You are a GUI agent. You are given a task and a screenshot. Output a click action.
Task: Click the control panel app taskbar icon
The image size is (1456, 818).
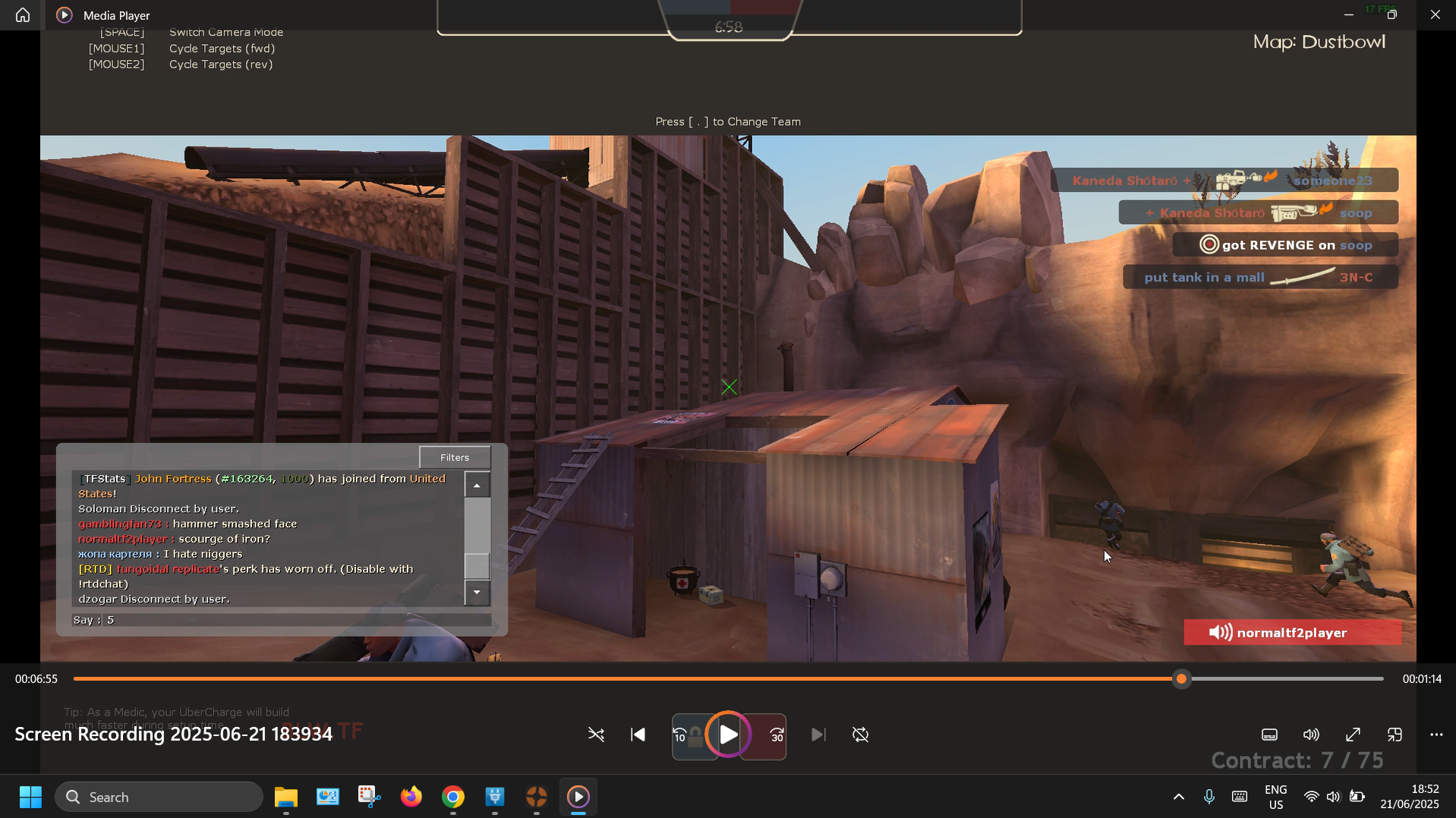[328, 797]
